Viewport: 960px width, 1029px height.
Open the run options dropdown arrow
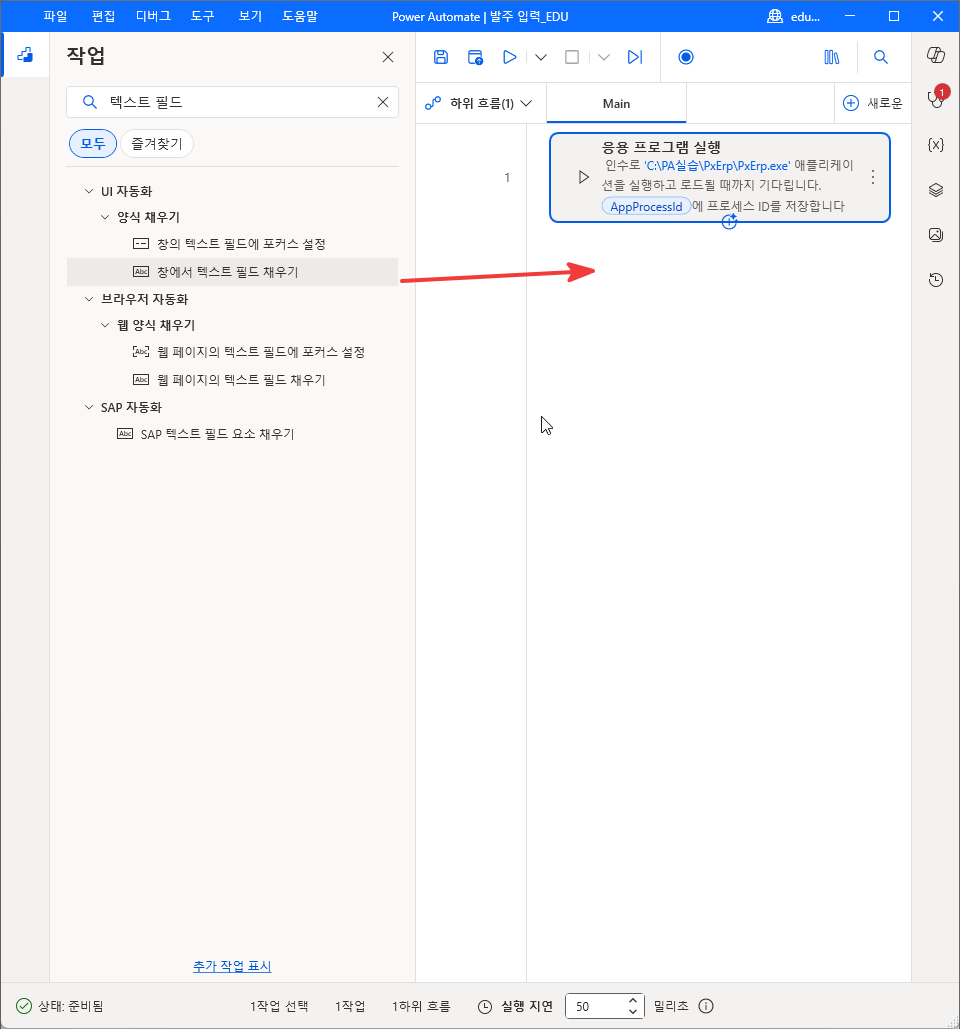pos(541,57)
